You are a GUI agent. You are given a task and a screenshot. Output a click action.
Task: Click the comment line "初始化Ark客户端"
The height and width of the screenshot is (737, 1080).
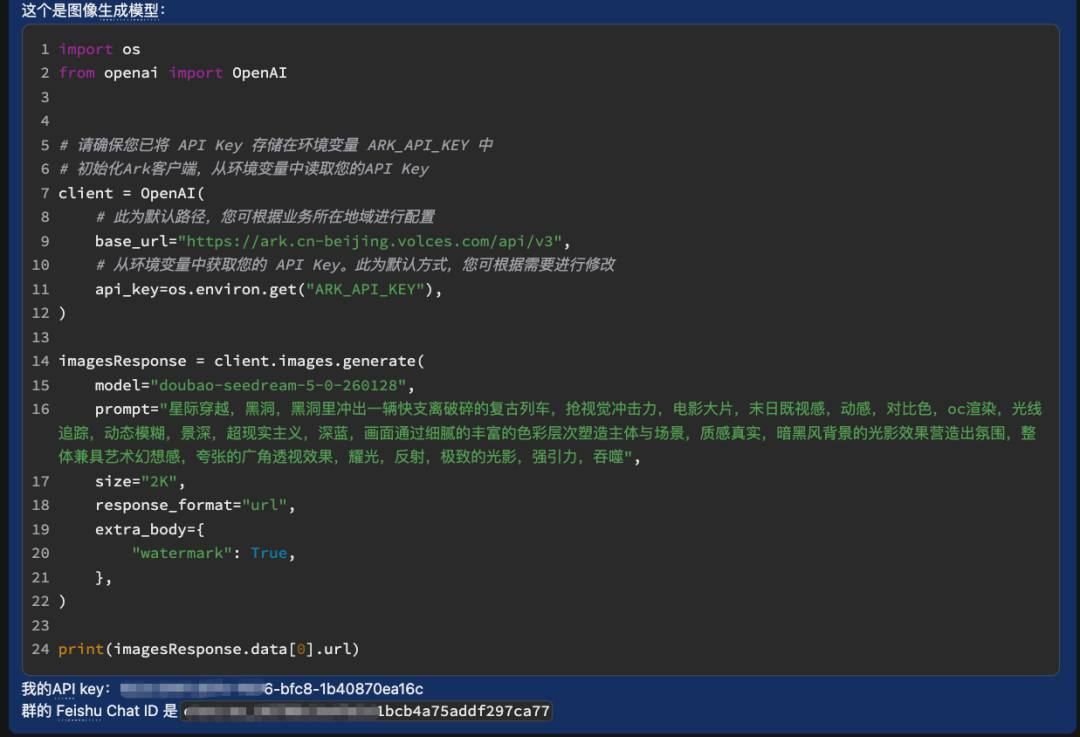(244, 169)
